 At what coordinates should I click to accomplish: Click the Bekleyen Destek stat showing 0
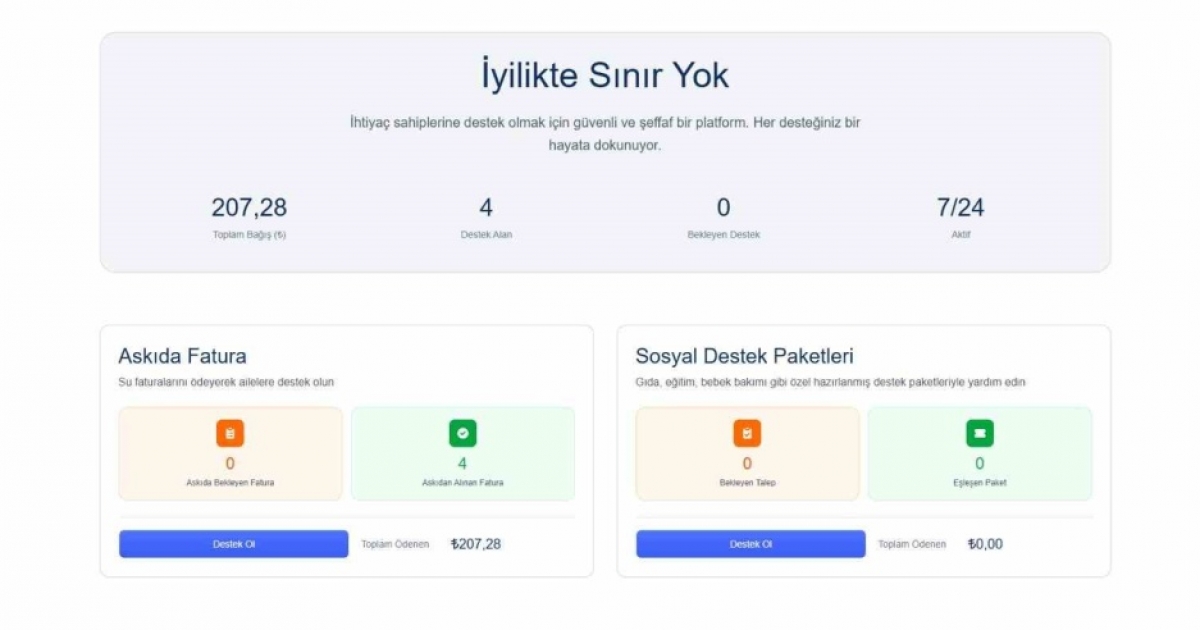coord(723,208)
